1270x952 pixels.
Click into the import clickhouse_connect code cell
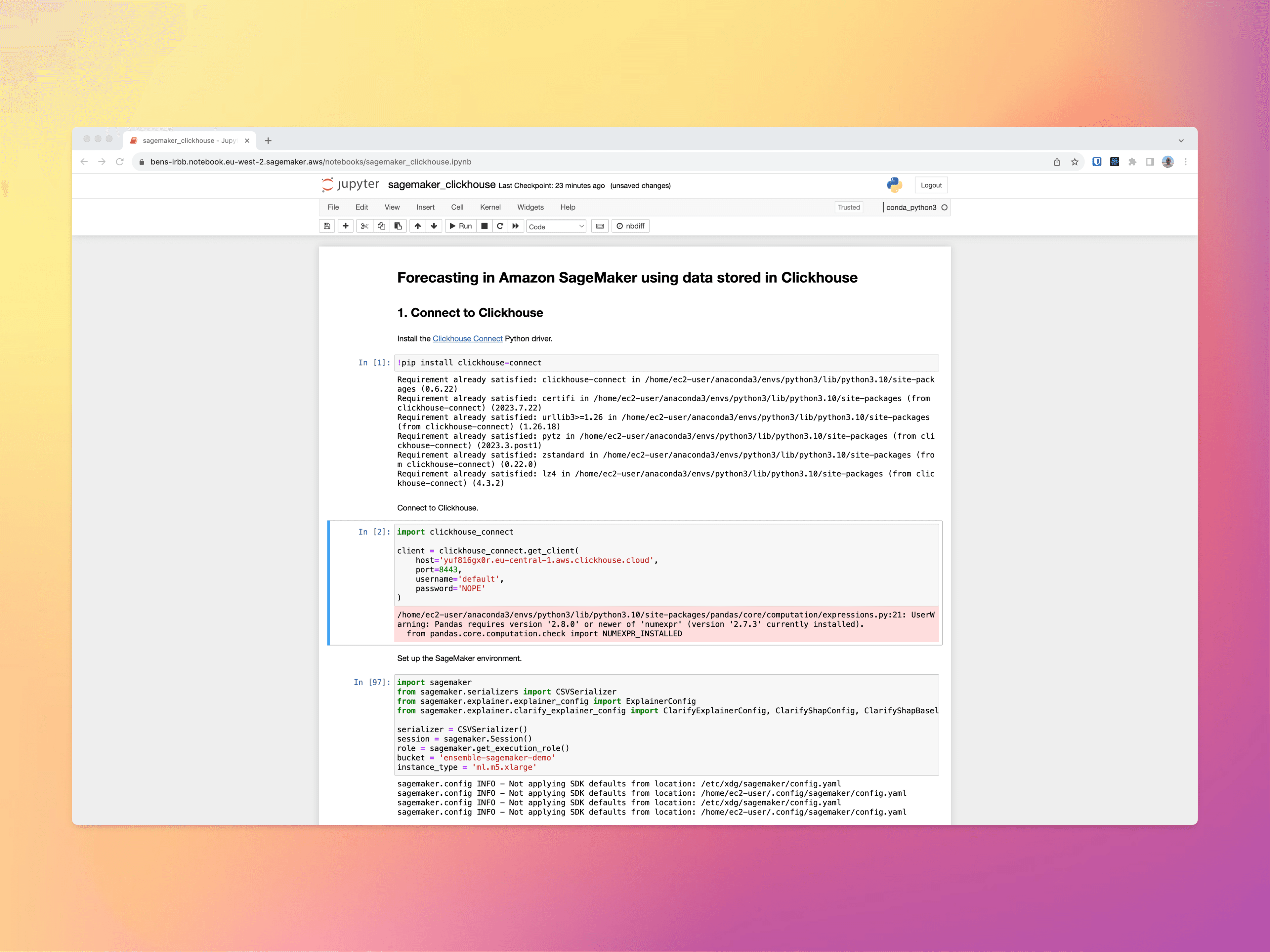point(666,565)
